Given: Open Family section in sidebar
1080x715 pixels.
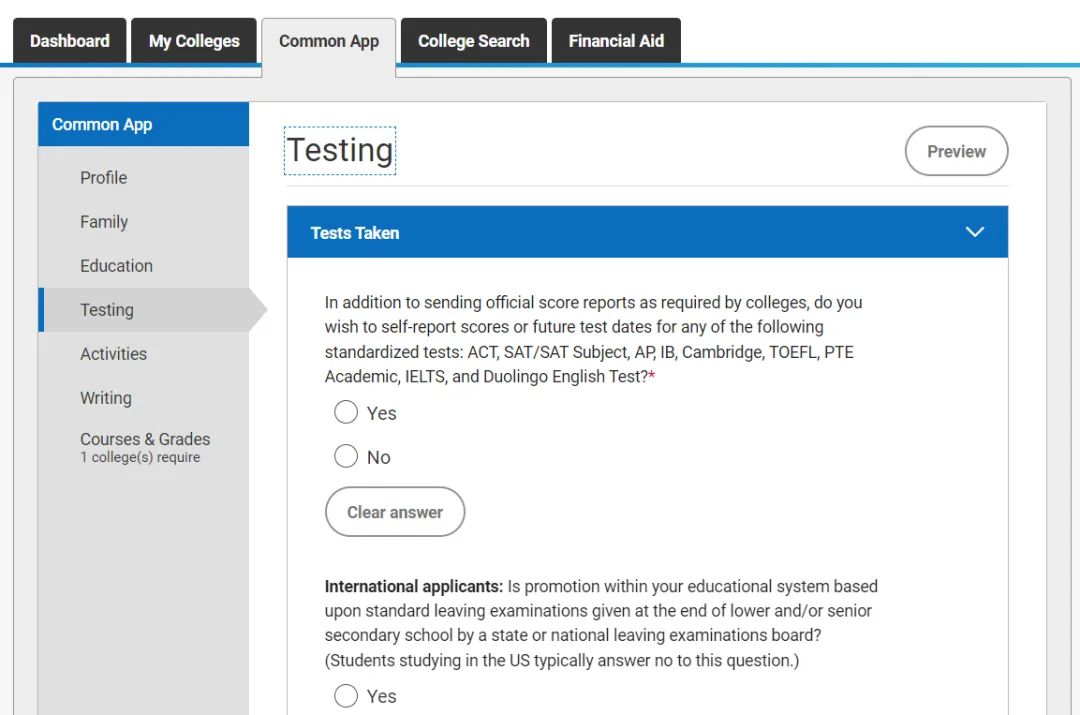Looking at the screenshot, I should tap(104, 222).
